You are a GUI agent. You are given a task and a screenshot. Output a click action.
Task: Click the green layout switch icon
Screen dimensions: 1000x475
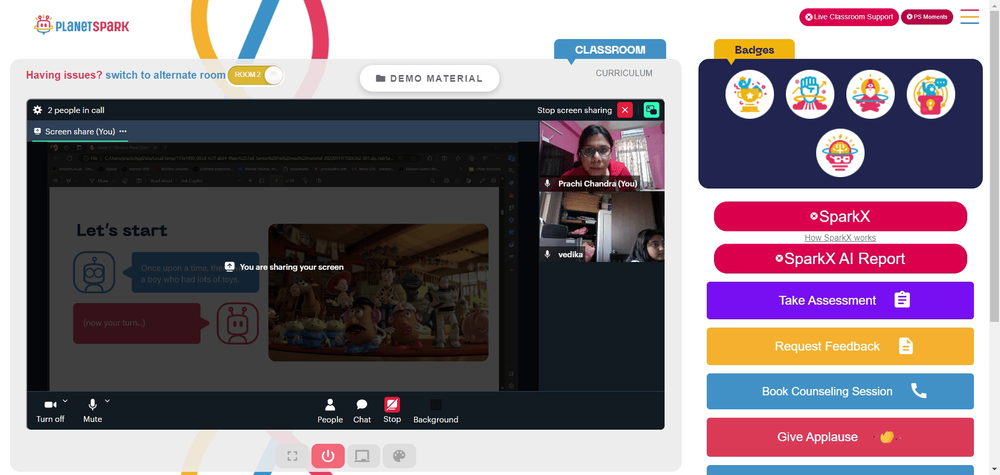pyautogui.click(x=651, y=110)
